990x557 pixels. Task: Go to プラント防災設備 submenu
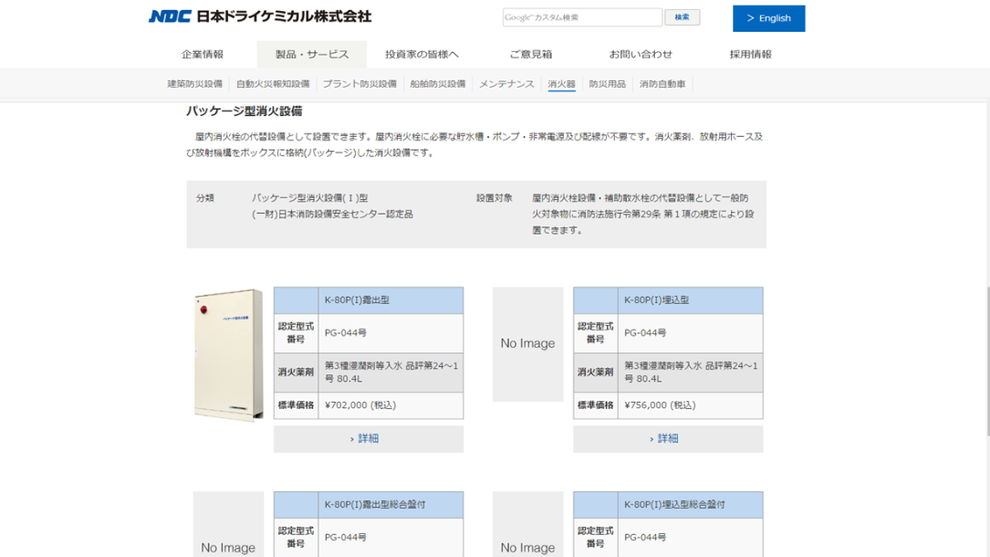[360, 84]
